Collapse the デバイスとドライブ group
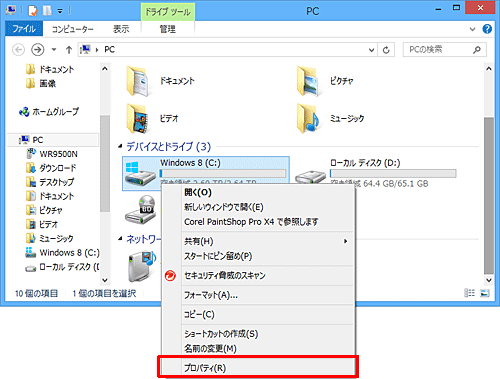This screenshot has width=500, height=379. pyautogui.click(x=120, y=146)
